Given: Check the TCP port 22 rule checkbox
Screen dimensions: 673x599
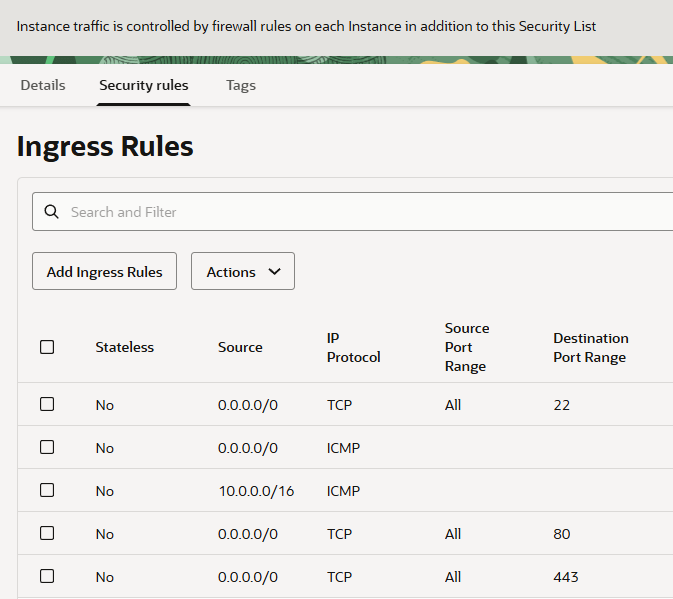Looking at the screenshot, I should (x=47, y=404).
